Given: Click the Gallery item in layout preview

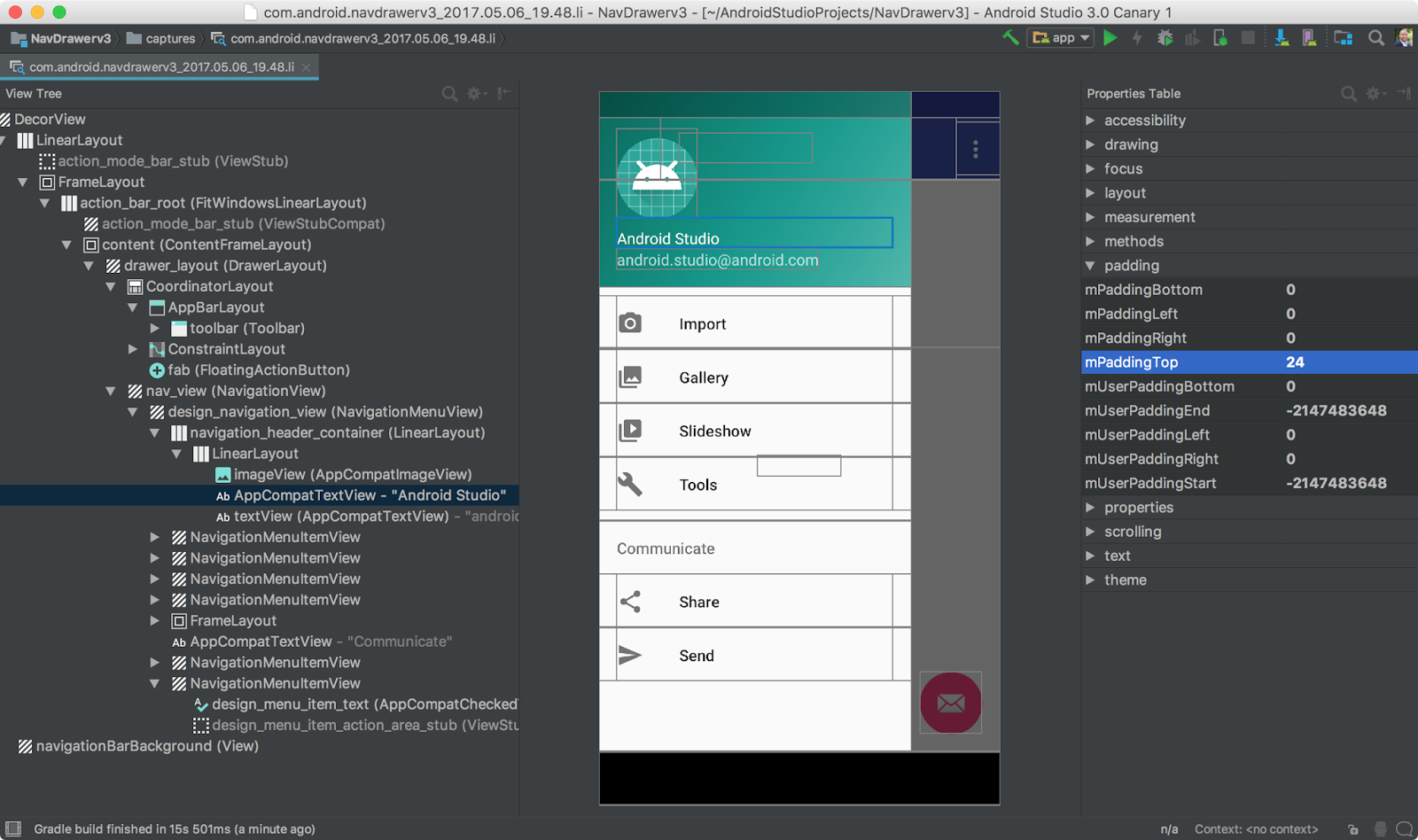Looking at the screenshot, I should 704,377.
